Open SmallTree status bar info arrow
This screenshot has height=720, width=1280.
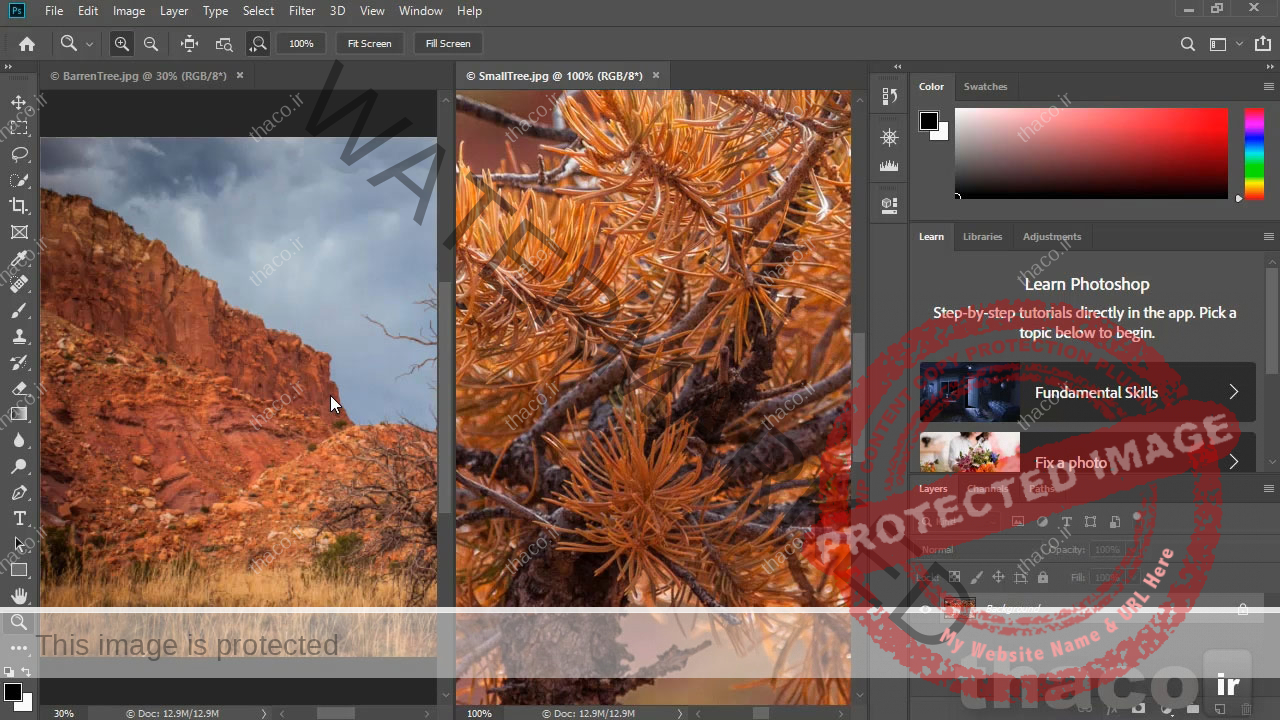pyautogui.click(x=680, y=713)
